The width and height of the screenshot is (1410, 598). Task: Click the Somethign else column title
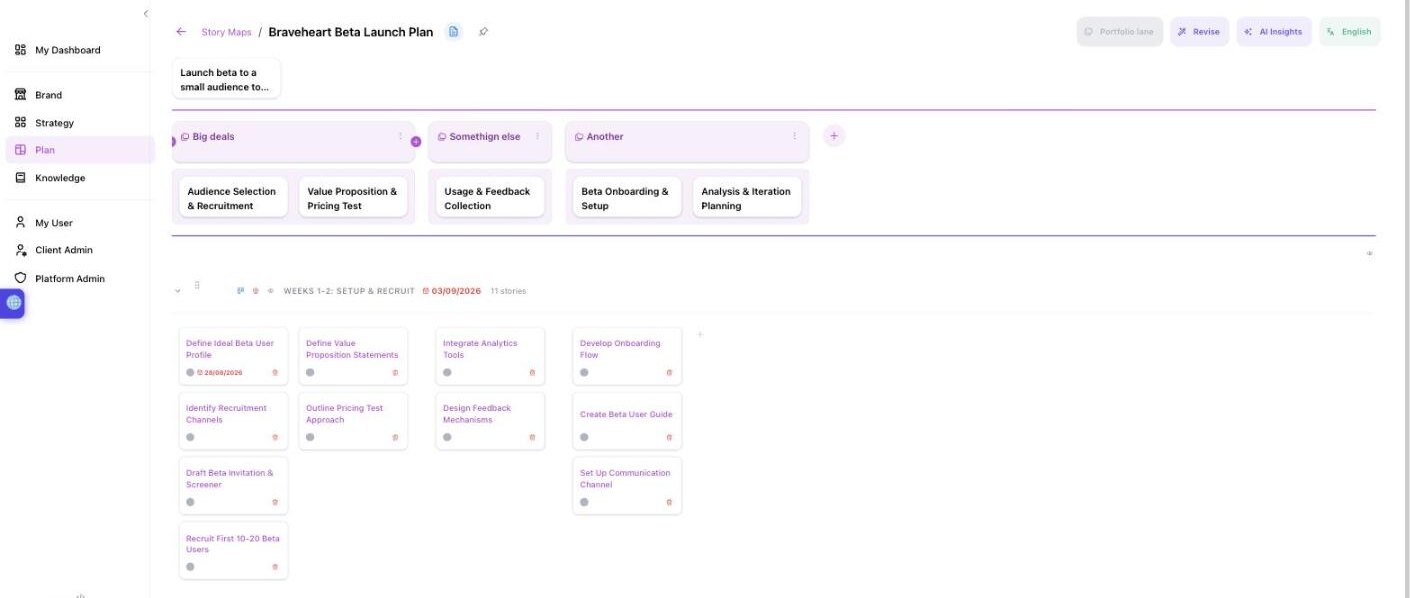pyautogui.click(x=485, y=137)
